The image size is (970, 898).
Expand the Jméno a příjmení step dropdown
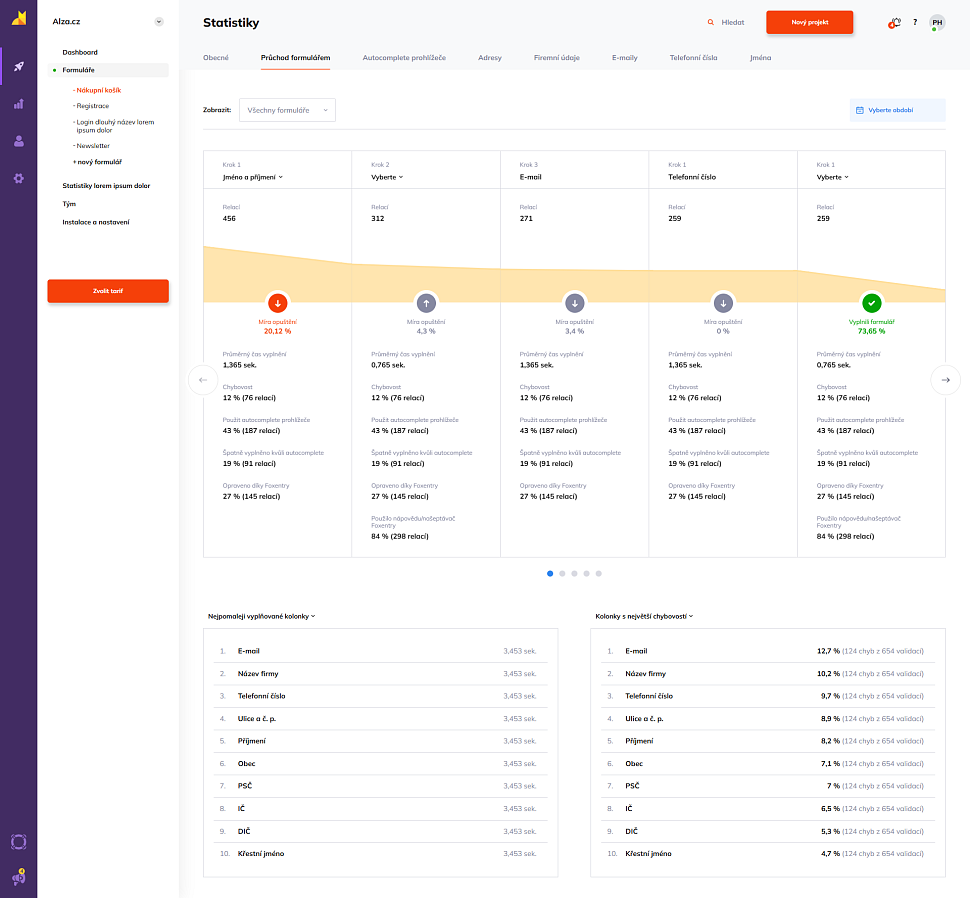pos(252,177)
